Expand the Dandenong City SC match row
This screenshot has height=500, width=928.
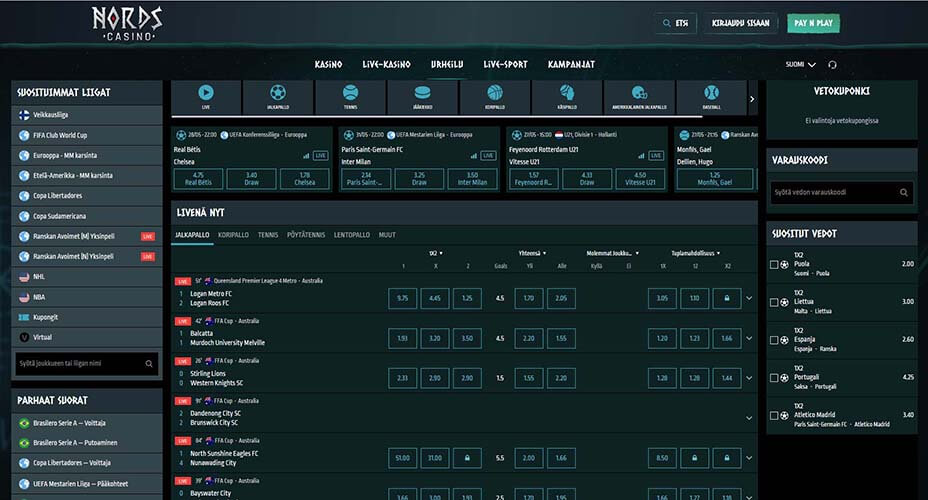point(749,418)
